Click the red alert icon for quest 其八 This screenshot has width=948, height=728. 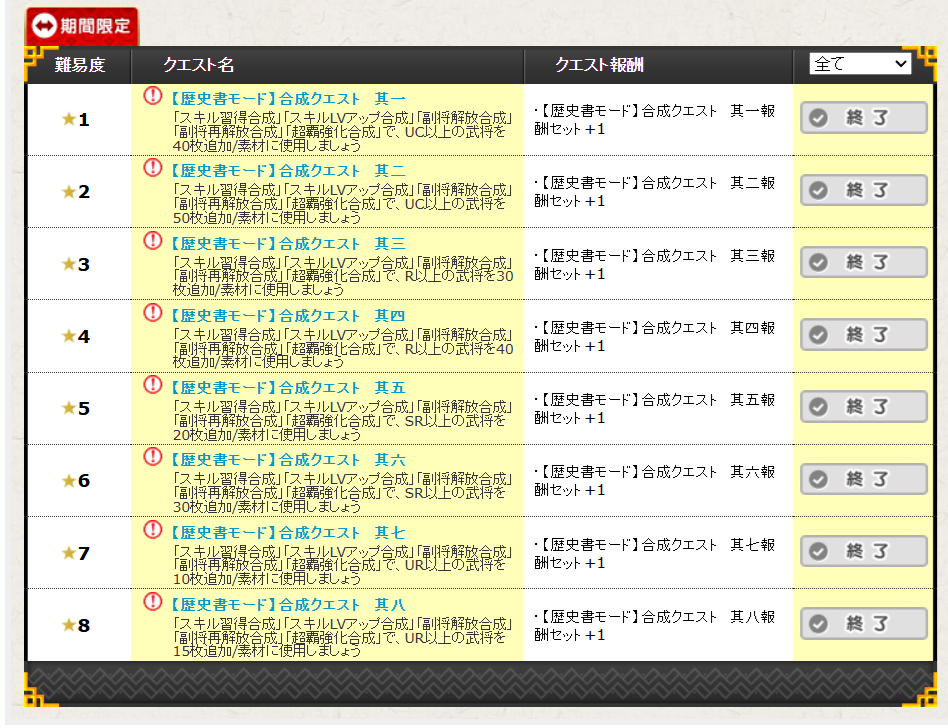pos(152,602)
